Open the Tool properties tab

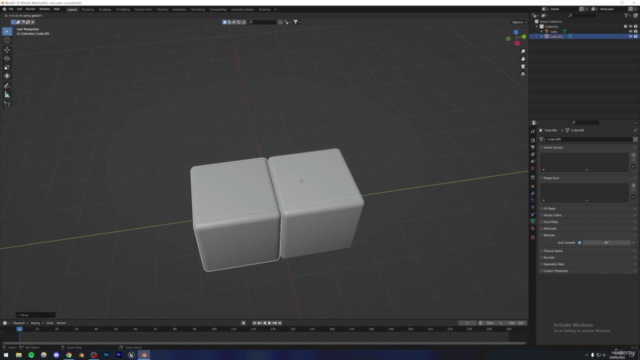pyautogui.click(x=533, y=131)
